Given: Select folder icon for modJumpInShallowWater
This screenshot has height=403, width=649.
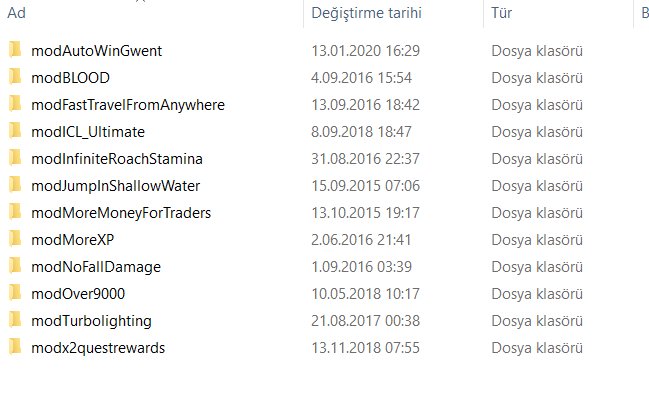Looking at the screenshot, I should [x=15, y=185].
